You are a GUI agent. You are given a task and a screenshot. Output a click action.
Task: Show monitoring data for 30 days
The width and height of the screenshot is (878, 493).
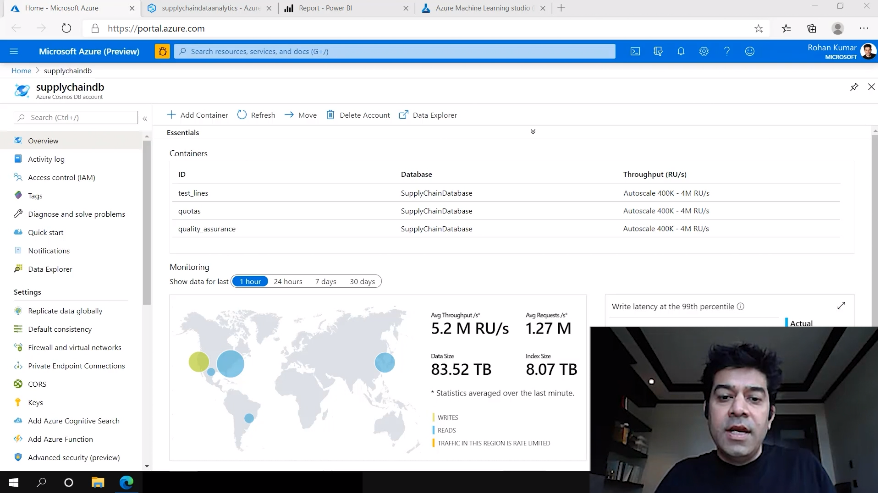pos(362,282)
